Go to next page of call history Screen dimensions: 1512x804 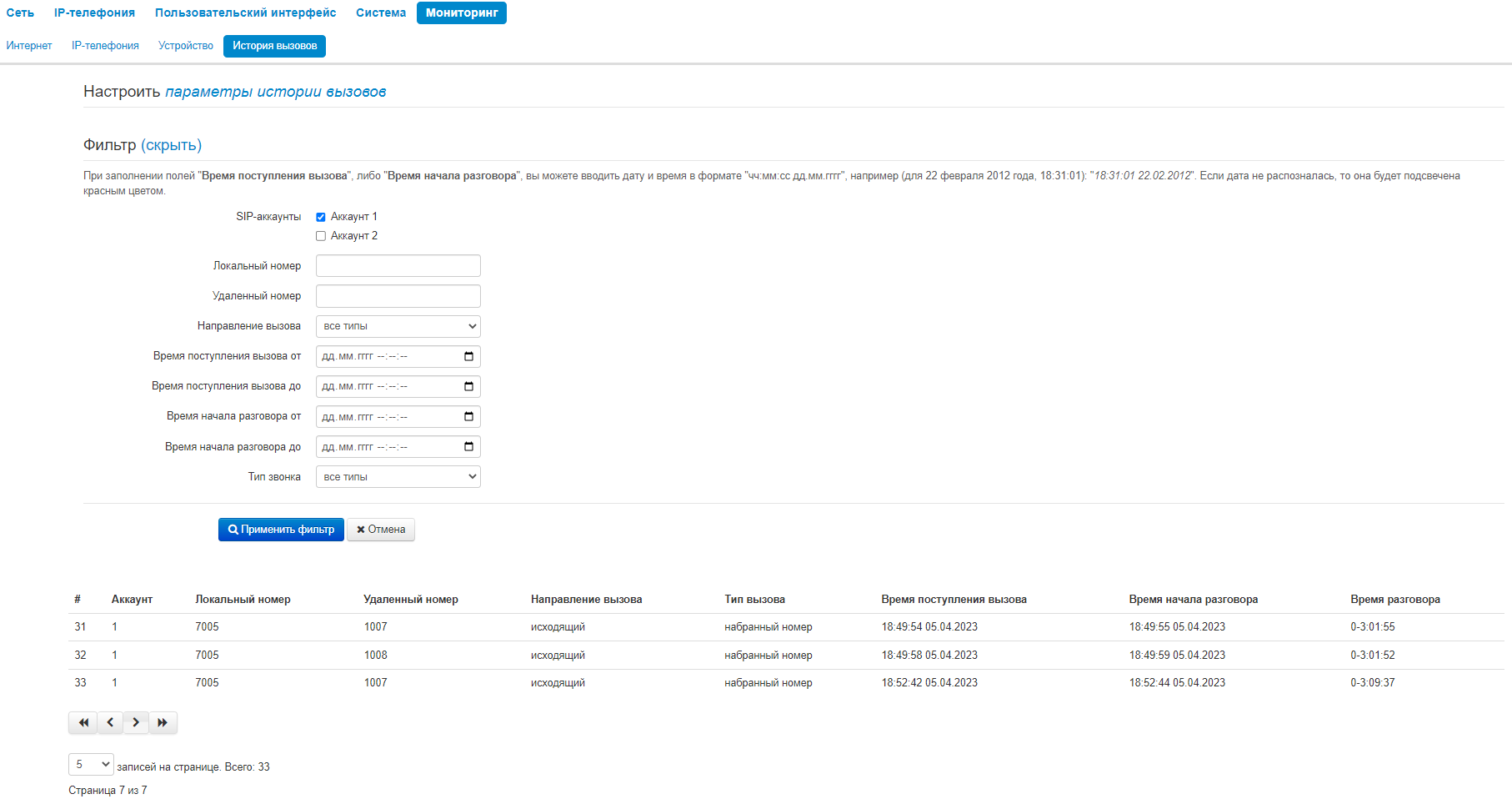point(136,722)
